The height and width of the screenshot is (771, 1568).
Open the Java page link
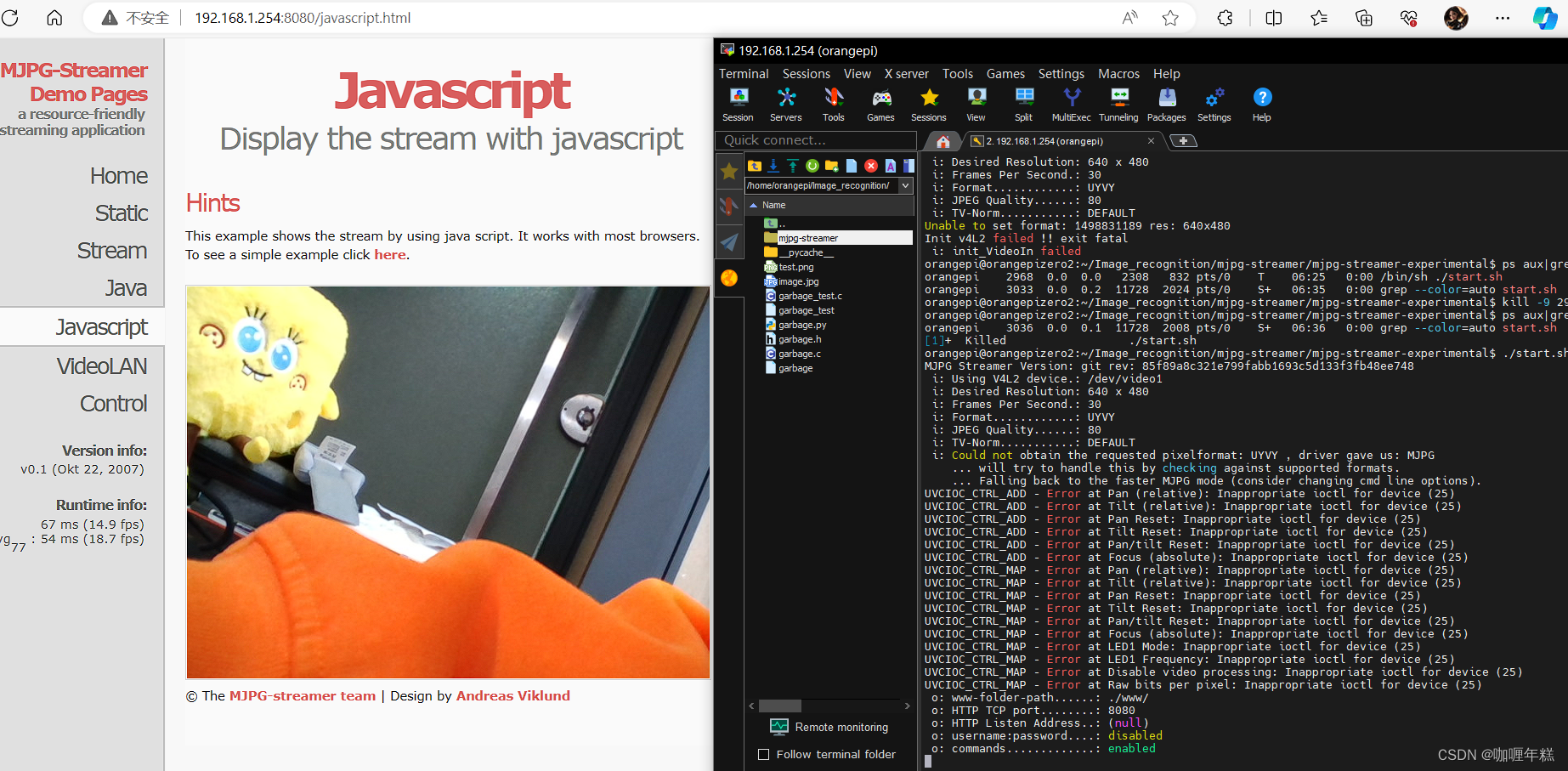point(127,288)
